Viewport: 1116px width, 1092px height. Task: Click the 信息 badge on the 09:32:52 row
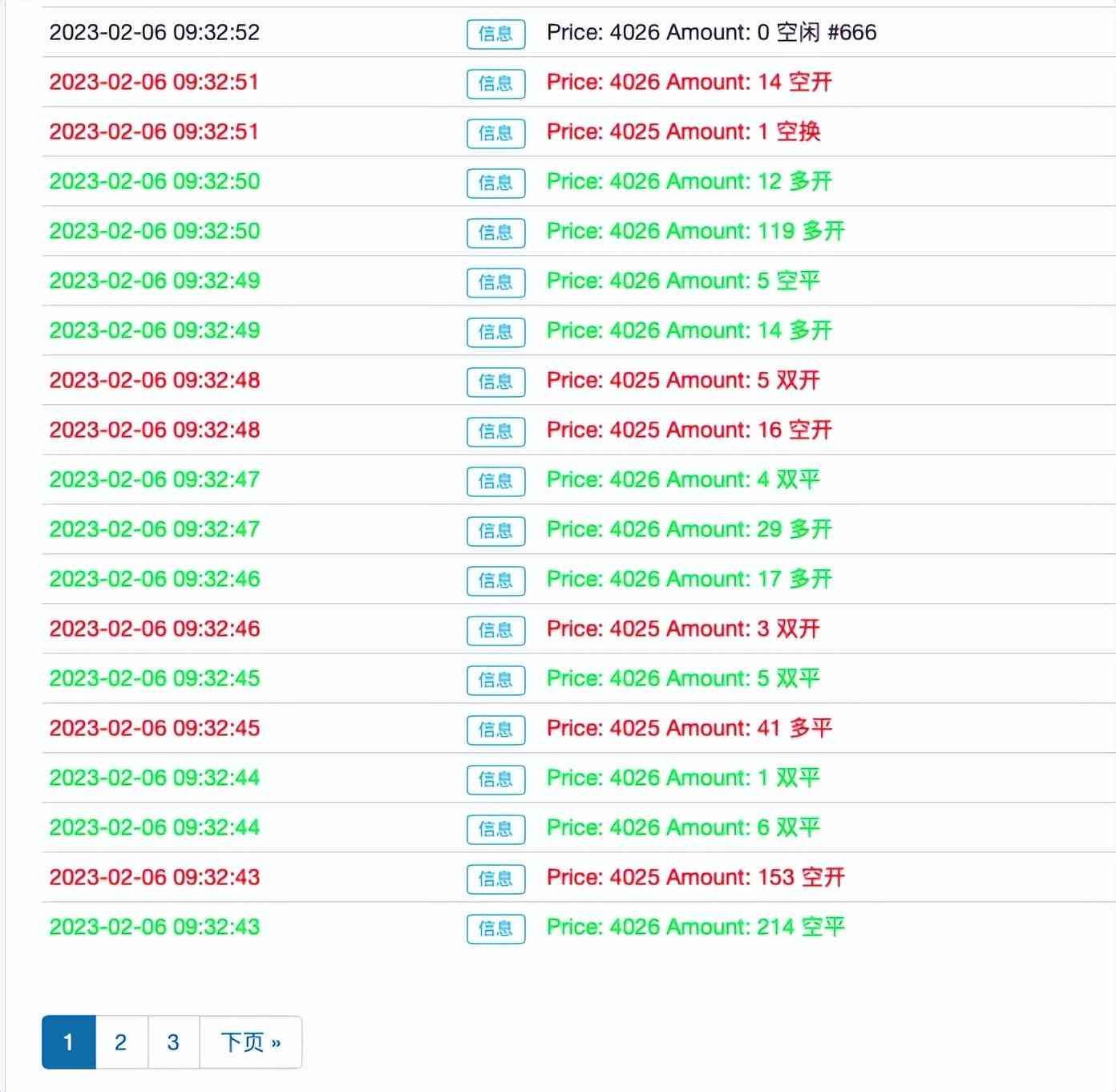click(495, 34)
